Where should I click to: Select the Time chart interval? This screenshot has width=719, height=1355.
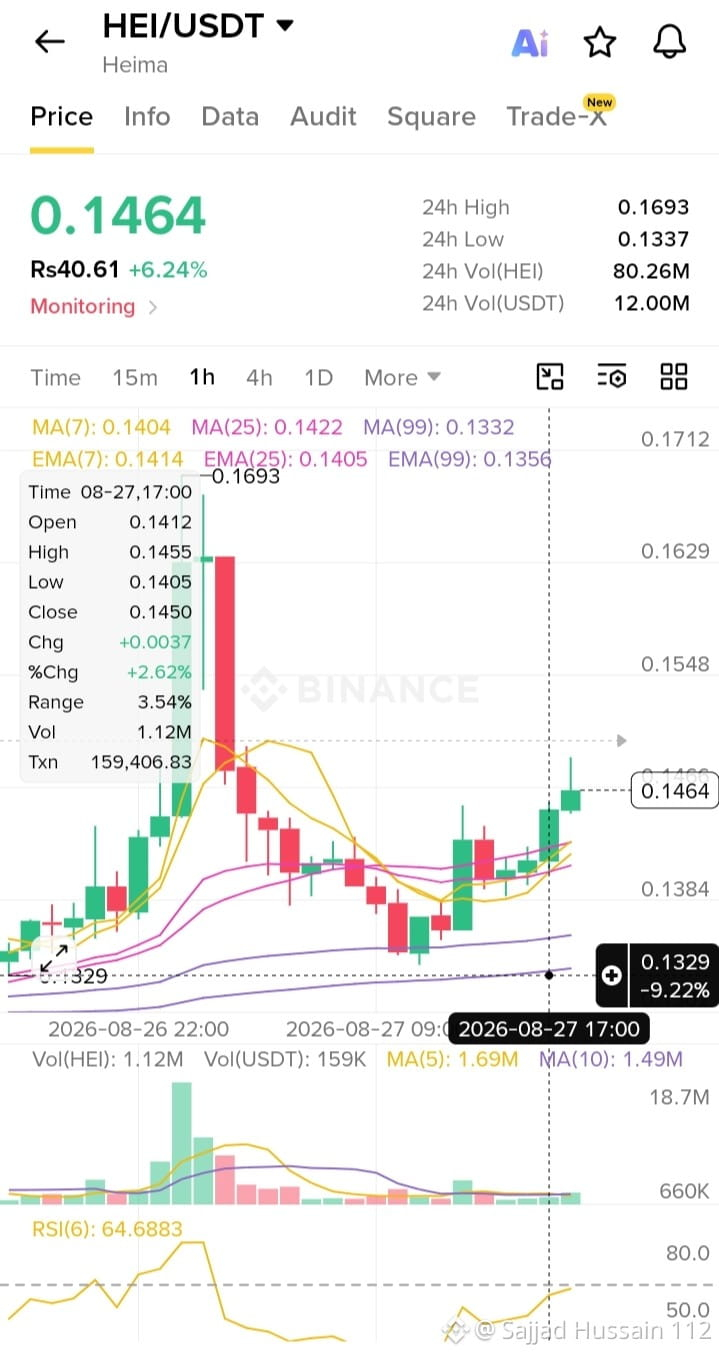[55, 377]
